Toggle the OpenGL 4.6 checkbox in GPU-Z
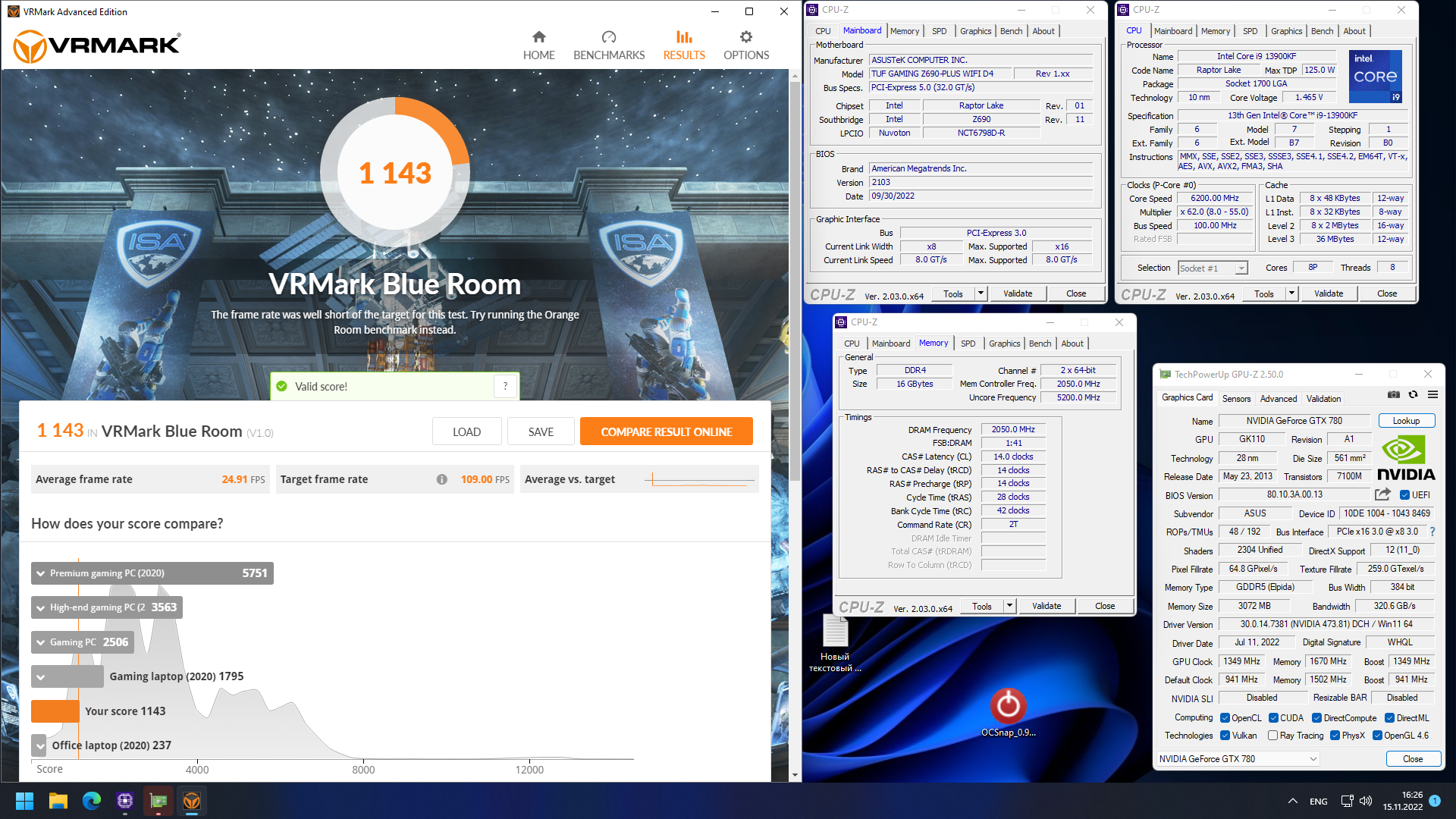Screen dimensions: 1456x819 pos(1377,736)
